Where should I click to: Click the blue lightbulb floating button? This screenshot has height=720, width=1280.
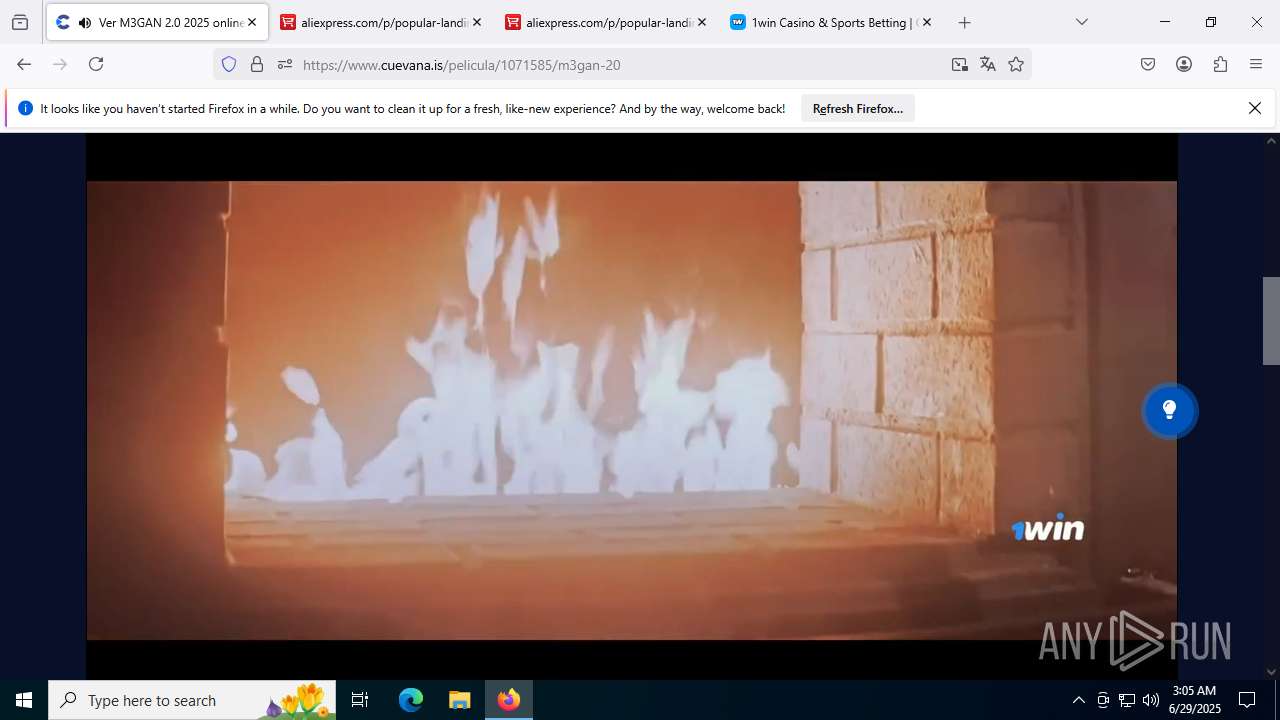coord(1169,410)
